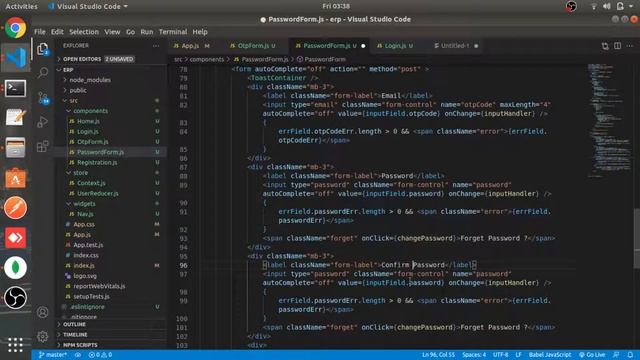Click the Go Live status bar button

tap(592, 355)
